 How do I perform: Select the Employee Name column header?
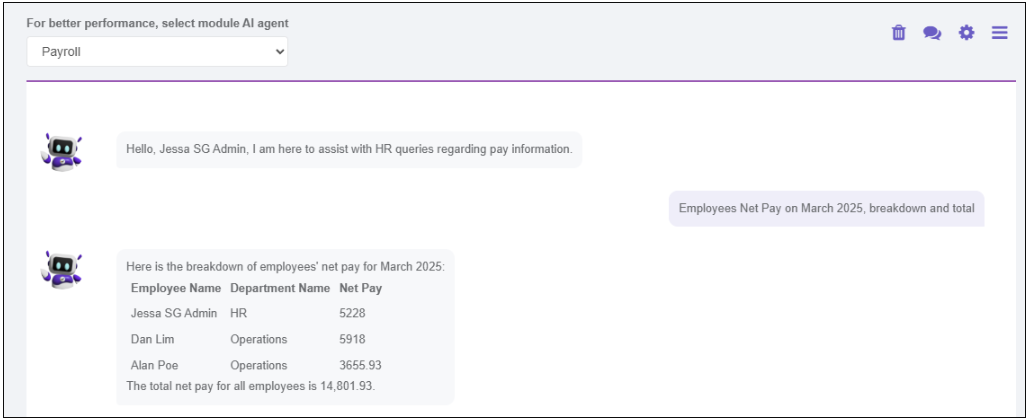coord(176,288)
